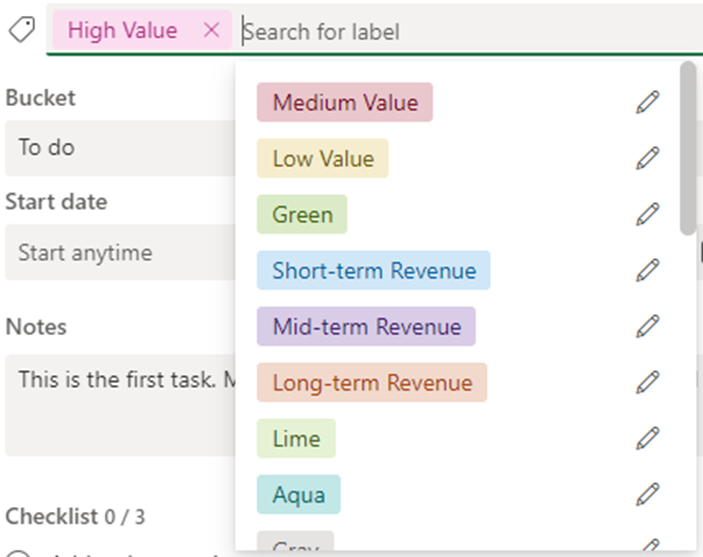Add the Short-term Revenue label
703x557 pixels.
coord(373,271)
